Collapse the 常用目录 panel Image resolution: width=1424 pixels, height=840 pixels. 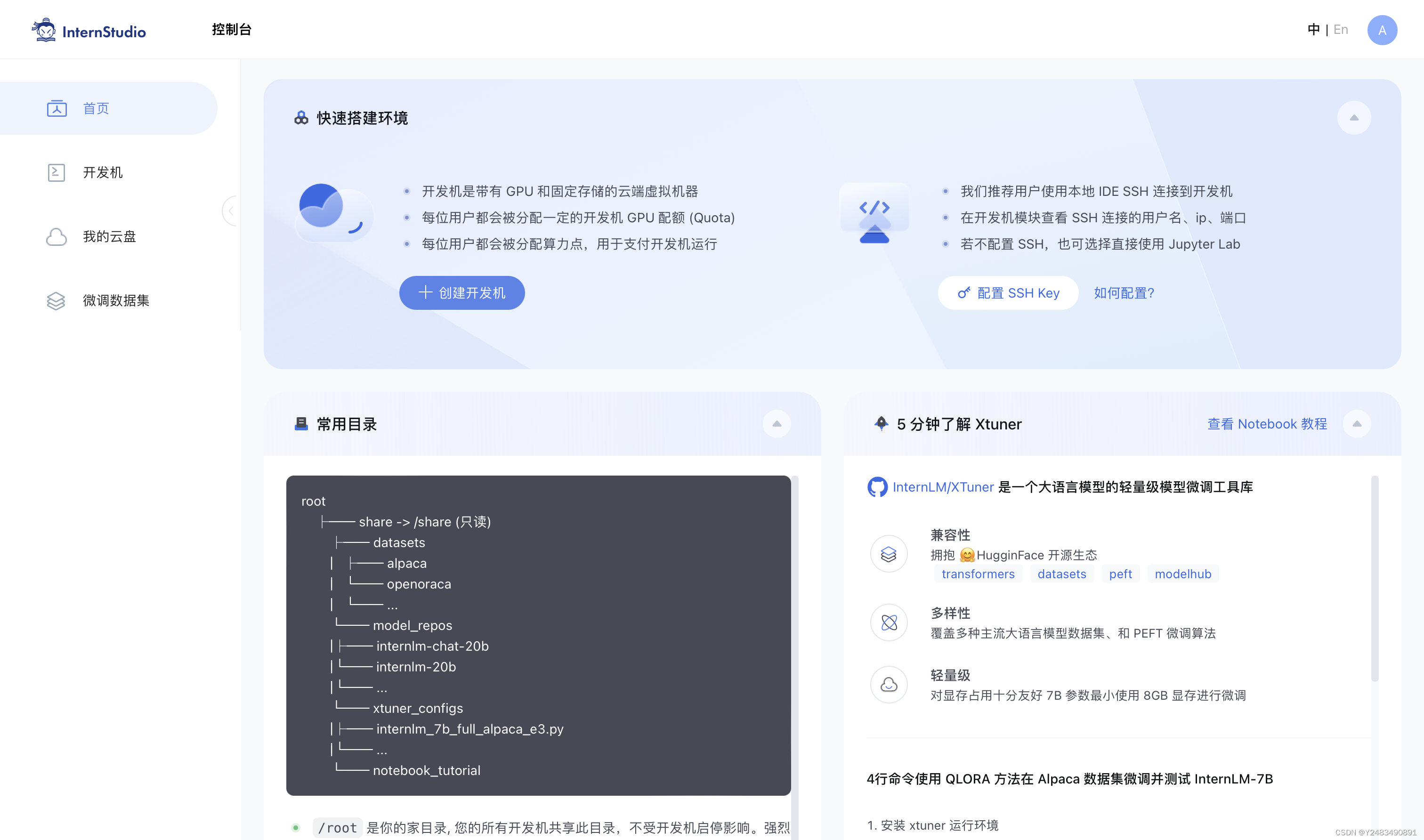777,423
